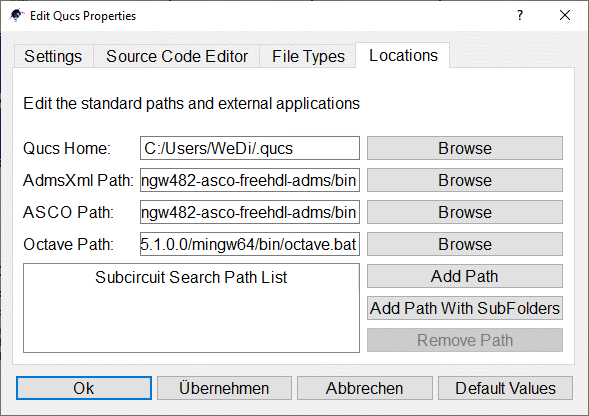589x416 pixels.
Task: Click the Subcircuit Search Path List box
Action: pyautogui.click(x=191, y=308)
